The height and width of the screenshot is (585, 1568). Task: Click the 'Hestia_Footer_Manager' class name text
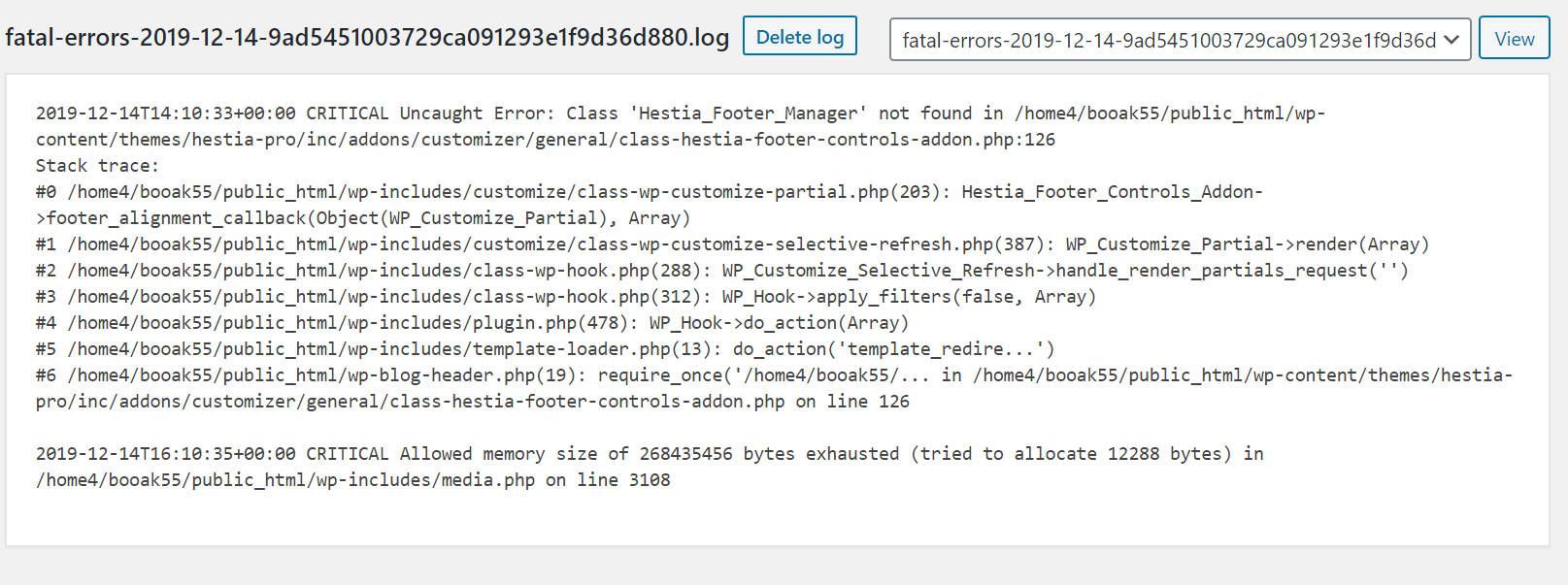point(748,114)
